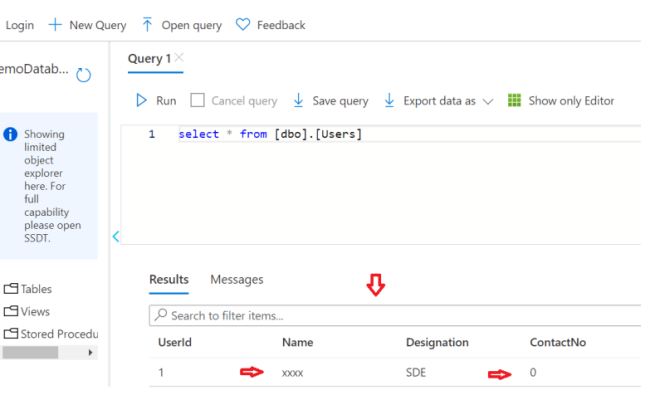Click the blue info icon in notice
Viewport: 650px width, 400px height.
(10, 134)
